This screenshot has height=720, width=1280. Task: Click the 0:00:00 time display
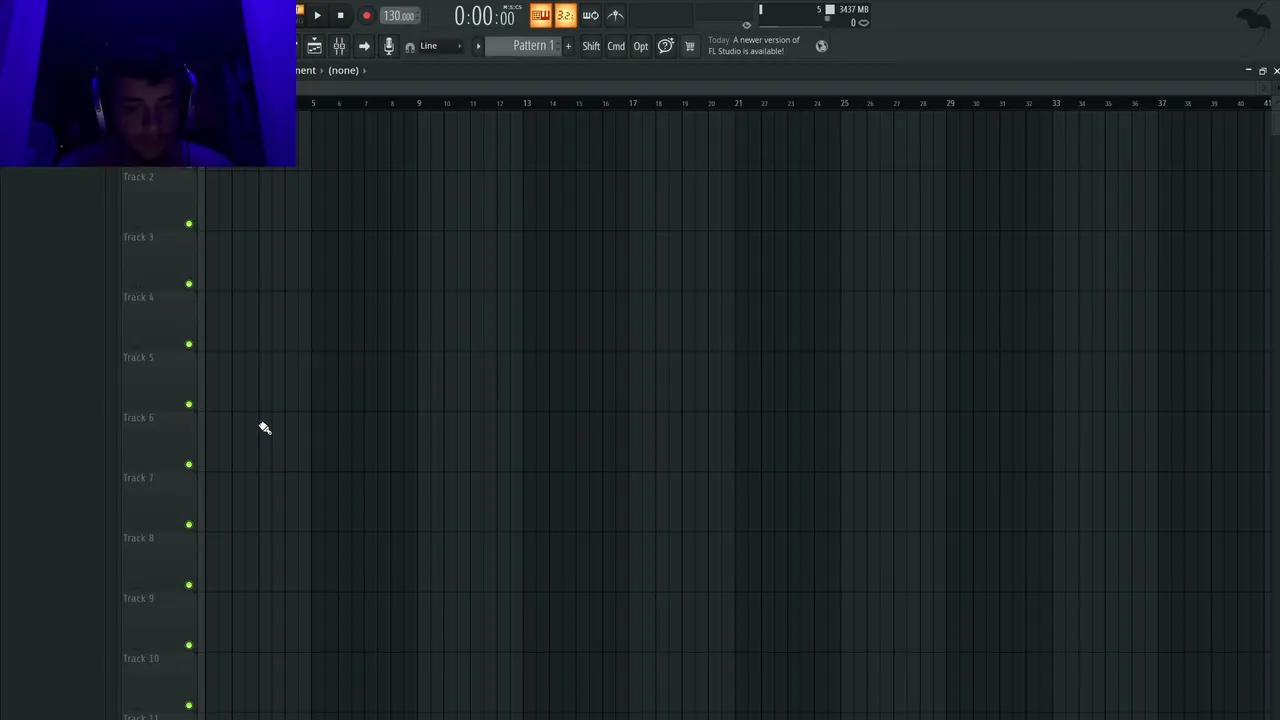point(484,15)
